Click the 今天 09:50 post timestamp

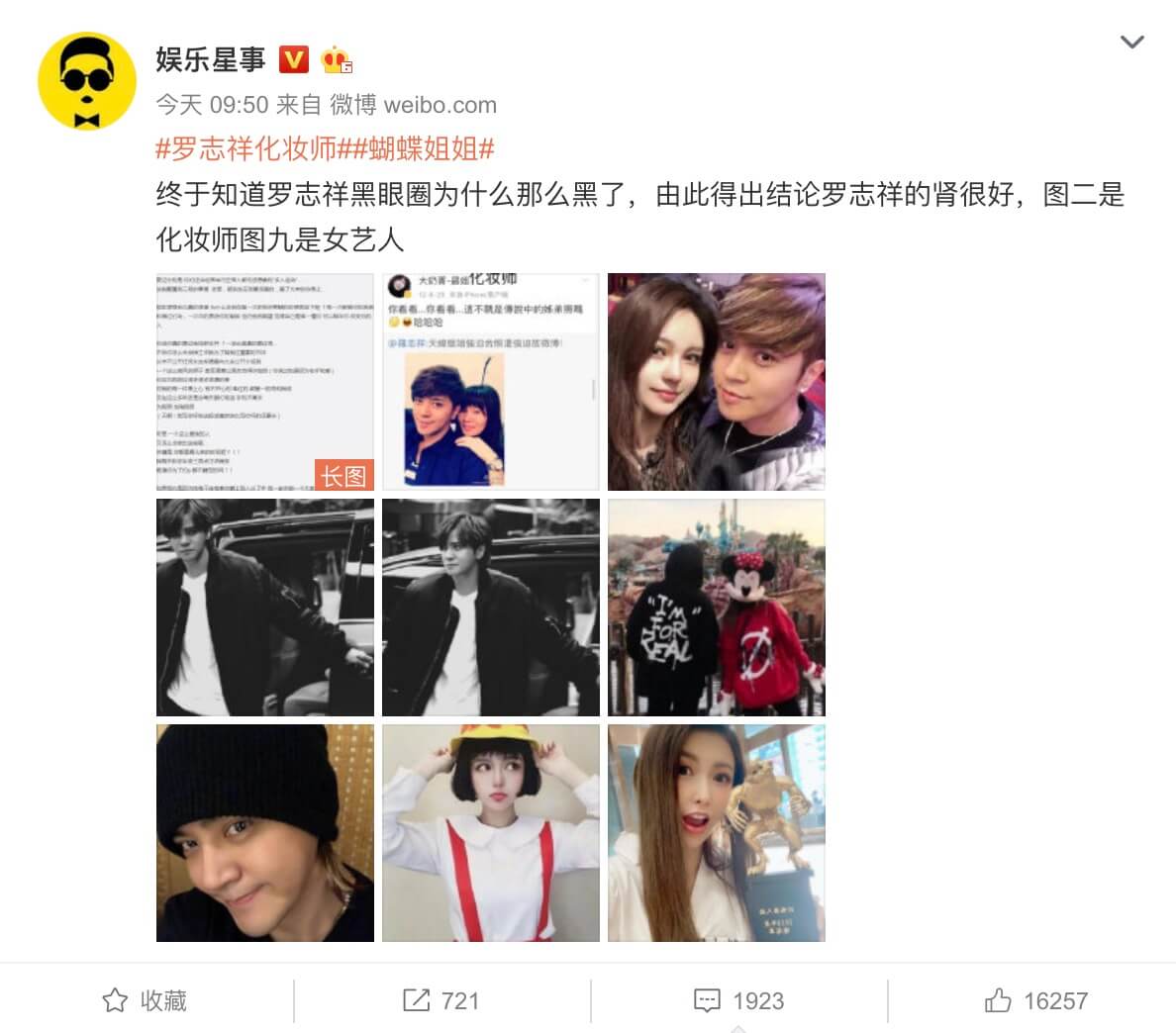click(x=212, y=105)
